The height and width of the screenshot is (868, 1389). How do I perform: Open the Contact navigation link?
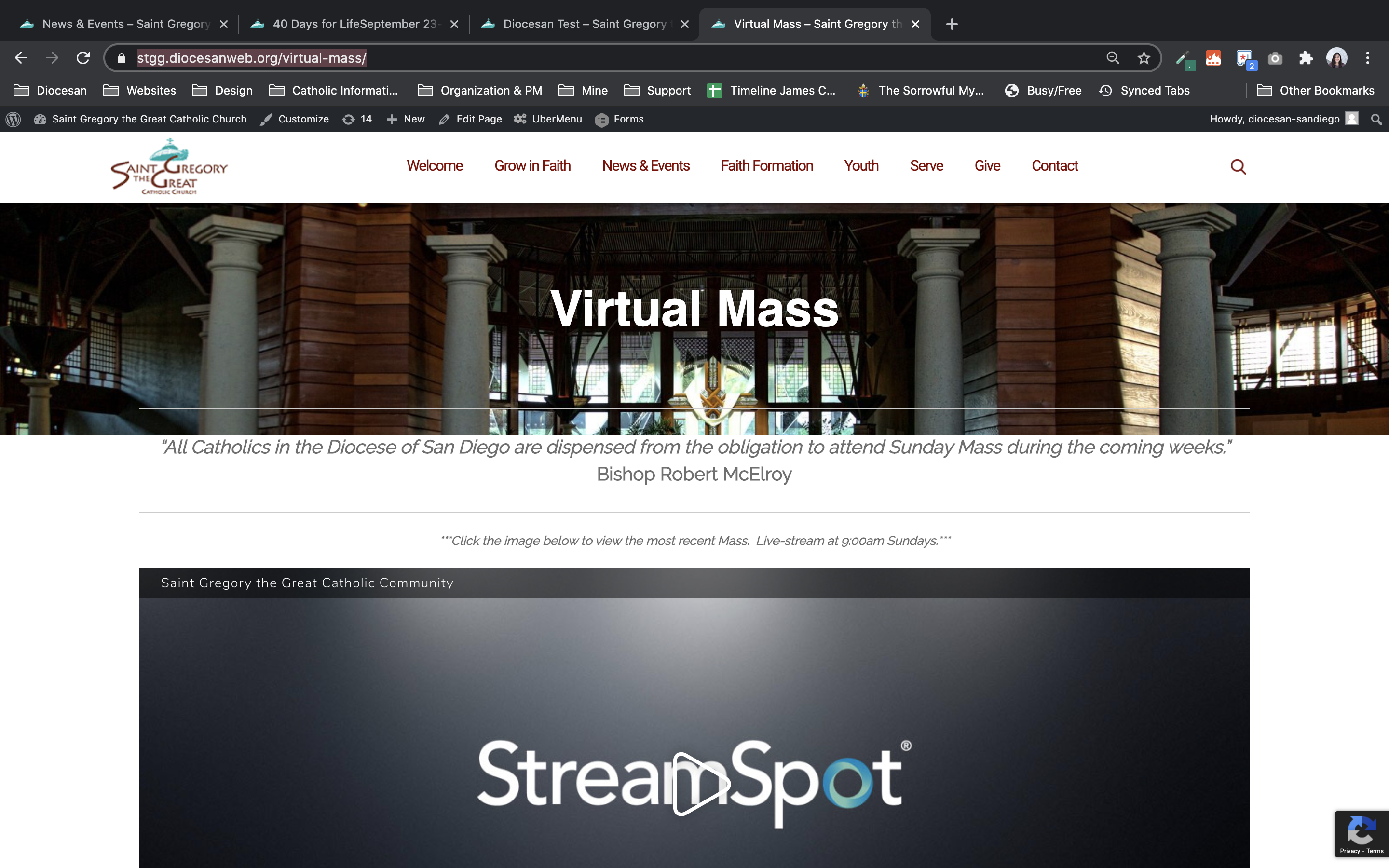pos(1054,166)
